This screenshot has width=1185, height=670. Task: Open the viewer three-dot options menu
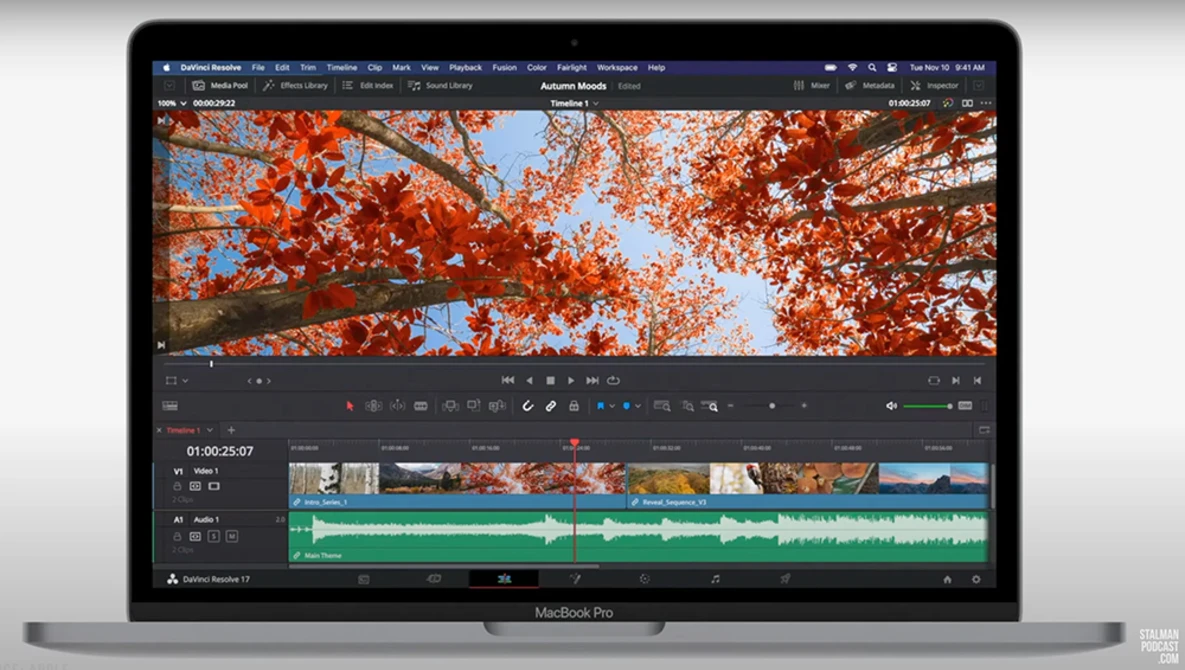tap(985, 103)
